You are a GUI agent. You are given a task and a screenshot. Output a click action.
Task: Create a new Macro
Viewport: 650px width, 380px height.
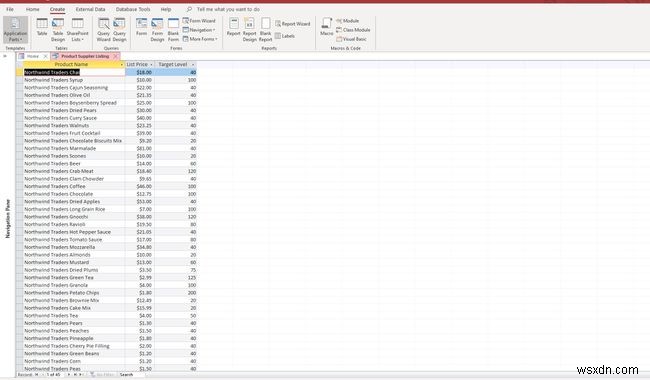click(327, 27)
